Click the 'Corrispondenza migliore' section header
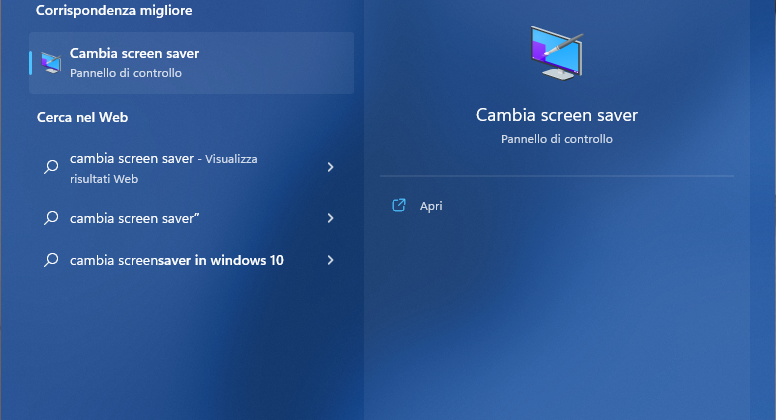776x420 pixels. pyautogui.click(x=114, y=11)
